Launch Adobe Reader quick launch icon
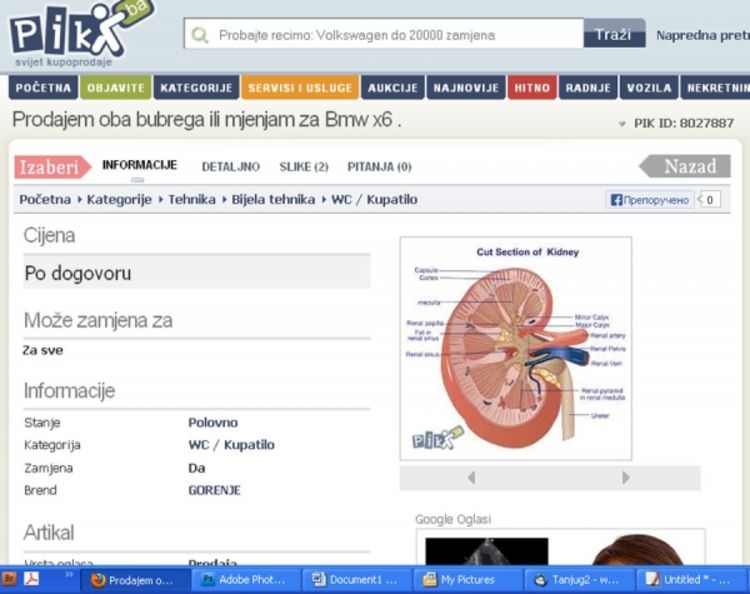750x594 pixels. tap(32, 579)
